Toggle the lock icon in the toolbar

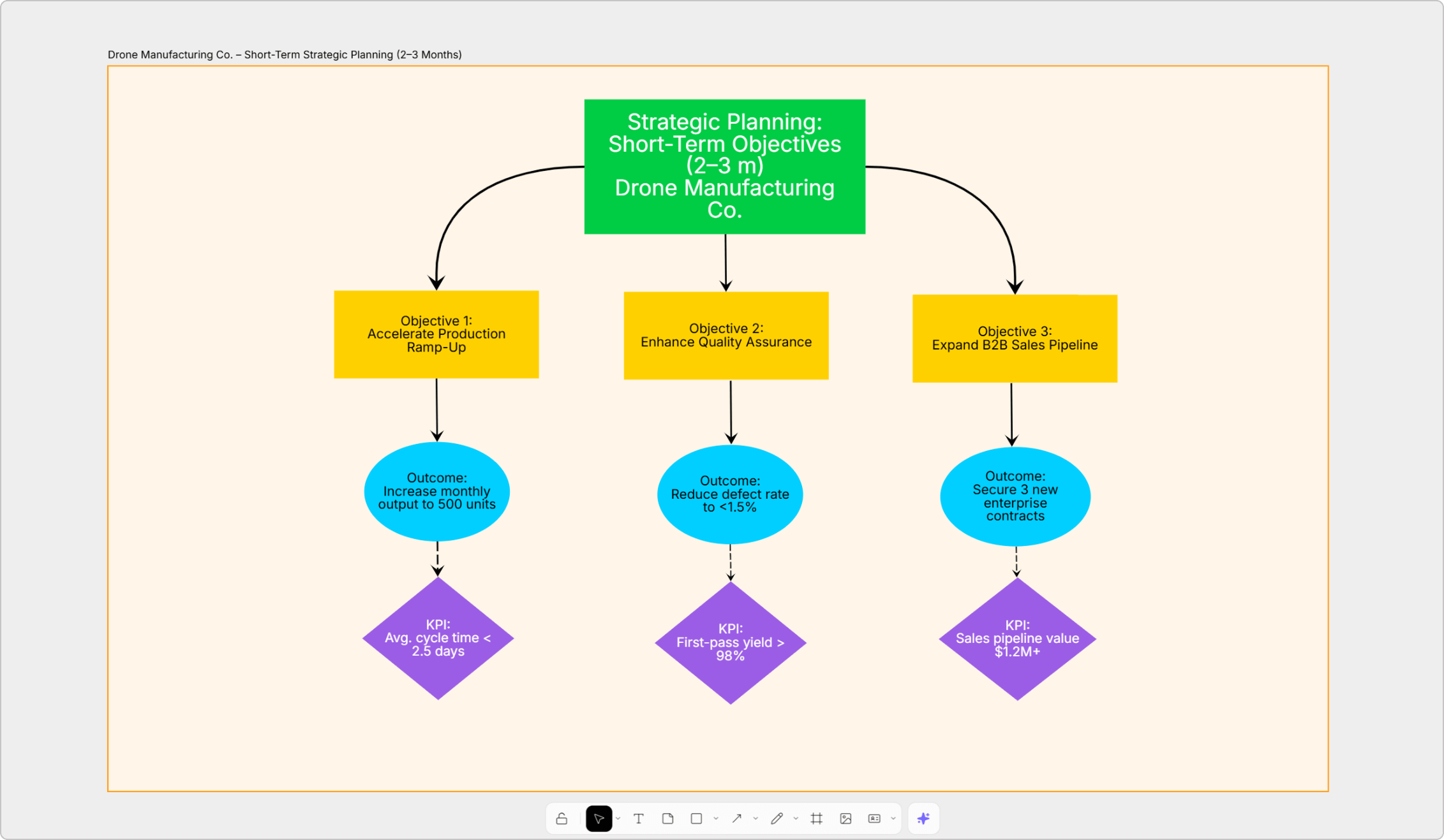pyautogui.click(x=562, y=818)
